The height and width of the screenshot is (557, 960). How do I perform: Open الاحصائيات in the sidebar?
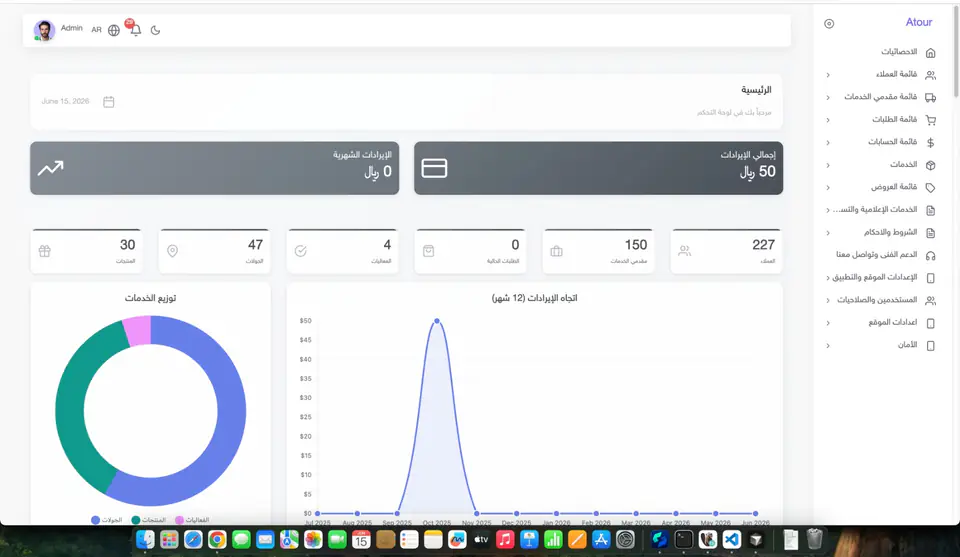(x=899, y=52)
